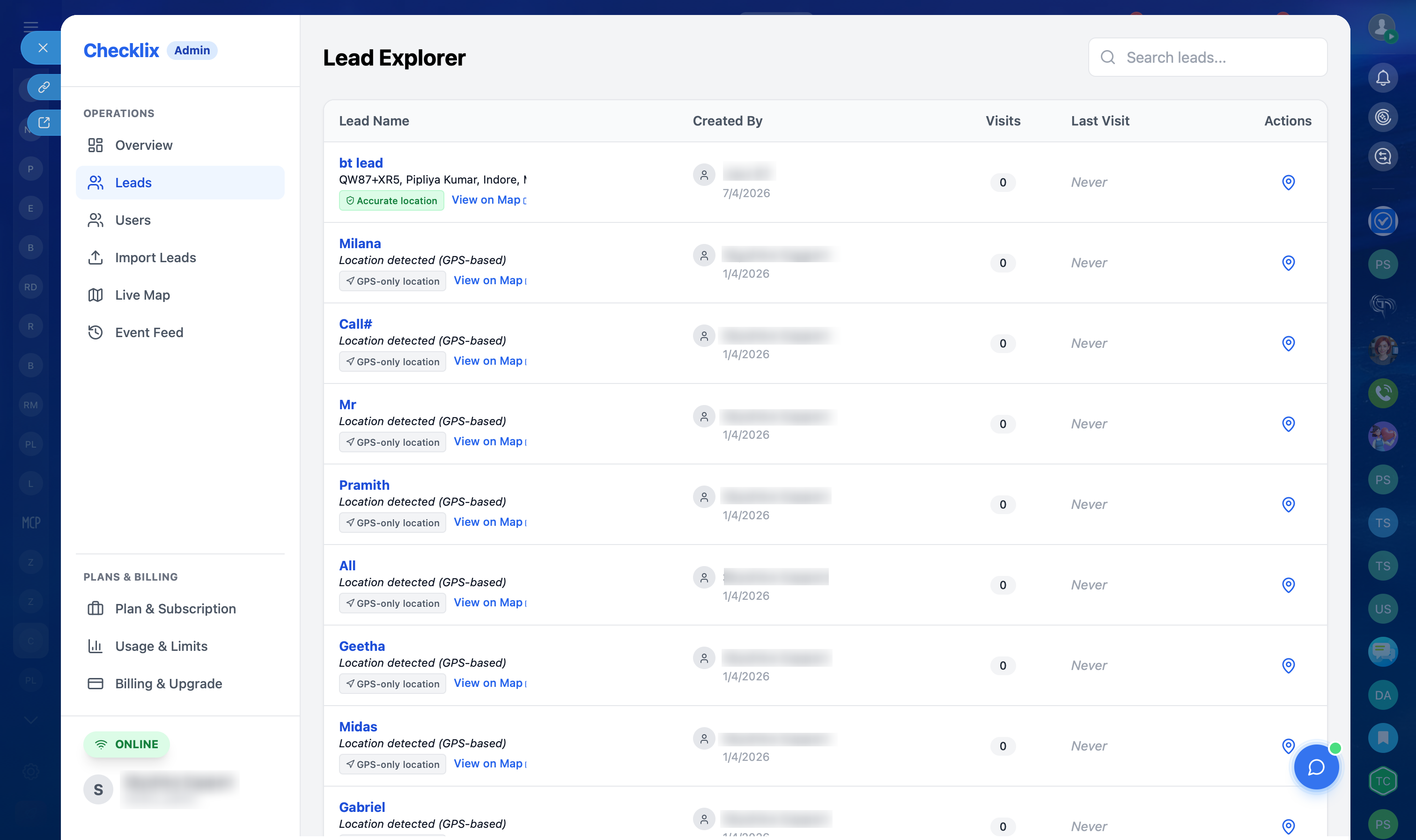Close the Checklix panel with X button
Viewport: 1416px width, 840px height.
point(43,48)
